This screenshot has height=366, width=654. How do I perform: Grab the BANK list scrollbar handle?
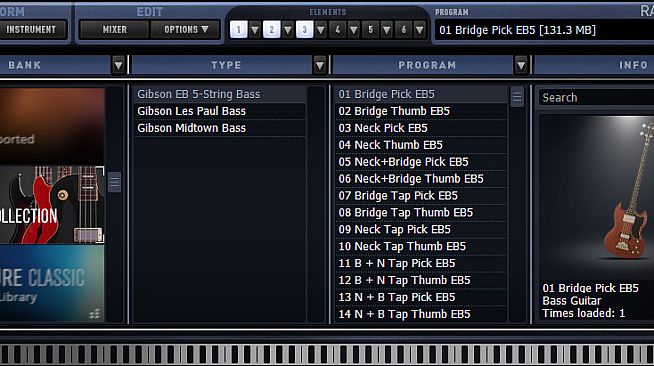(114, 182)
